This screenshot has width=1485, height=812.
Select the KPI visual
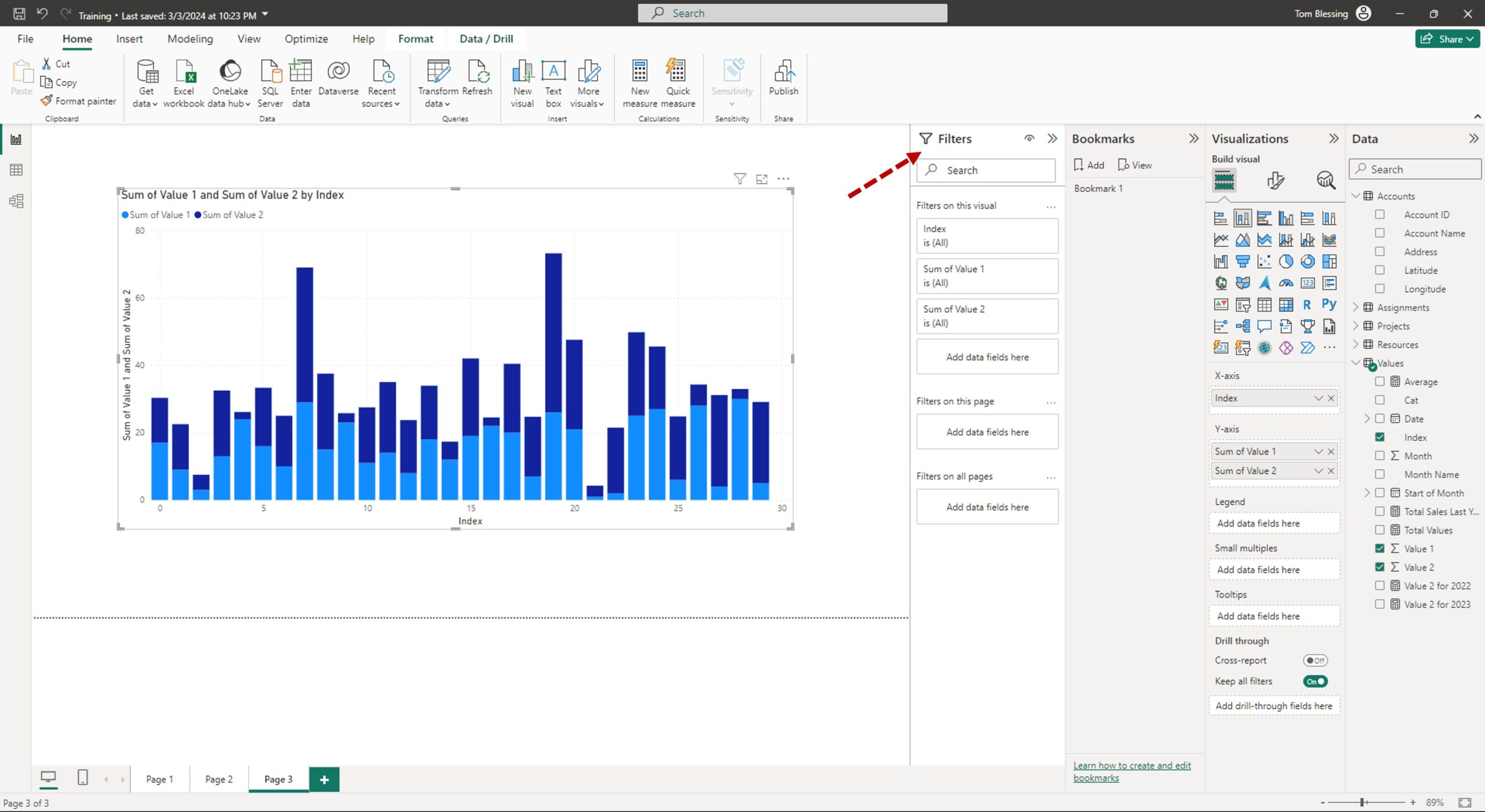(1220, 304)
